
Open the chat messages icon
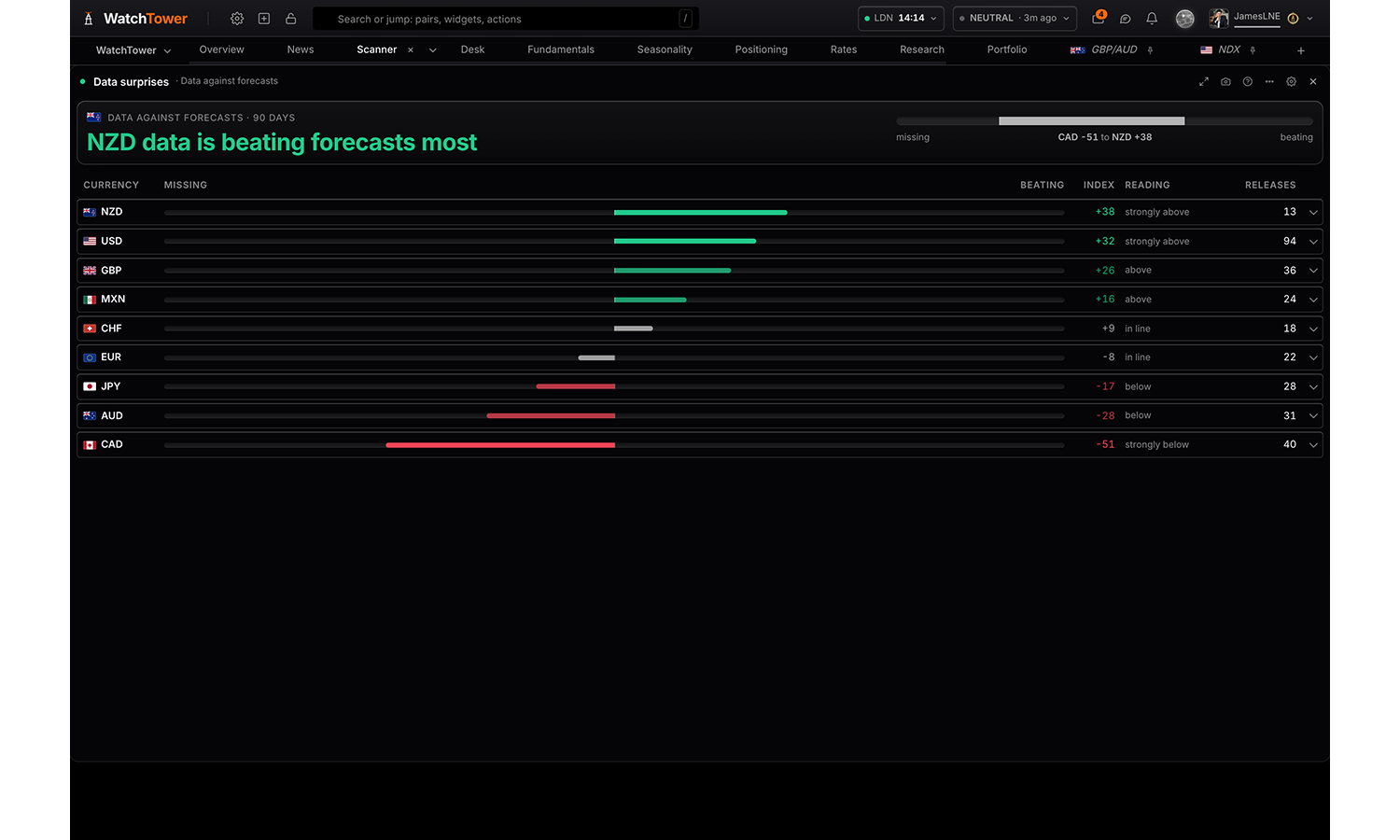[x=1126, y=19]
